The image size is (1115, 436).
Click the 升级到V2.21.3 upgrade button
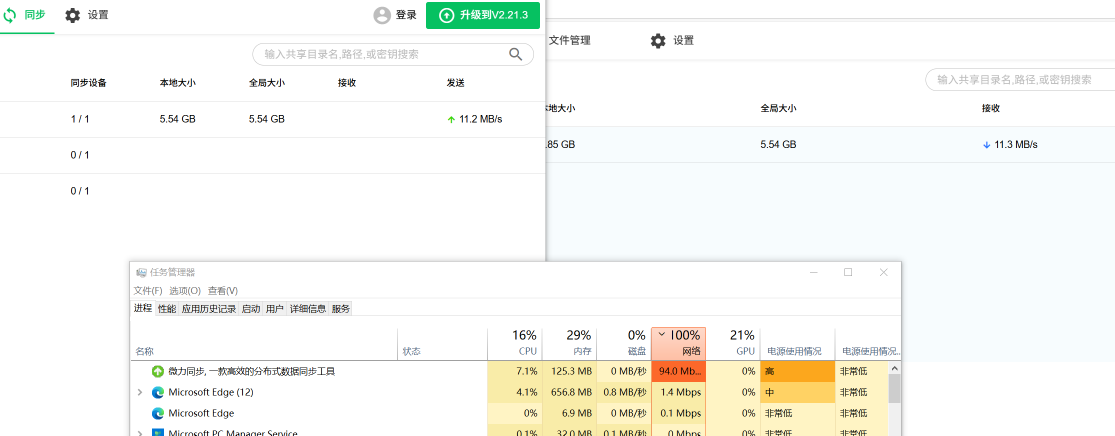tap(483, 15)
